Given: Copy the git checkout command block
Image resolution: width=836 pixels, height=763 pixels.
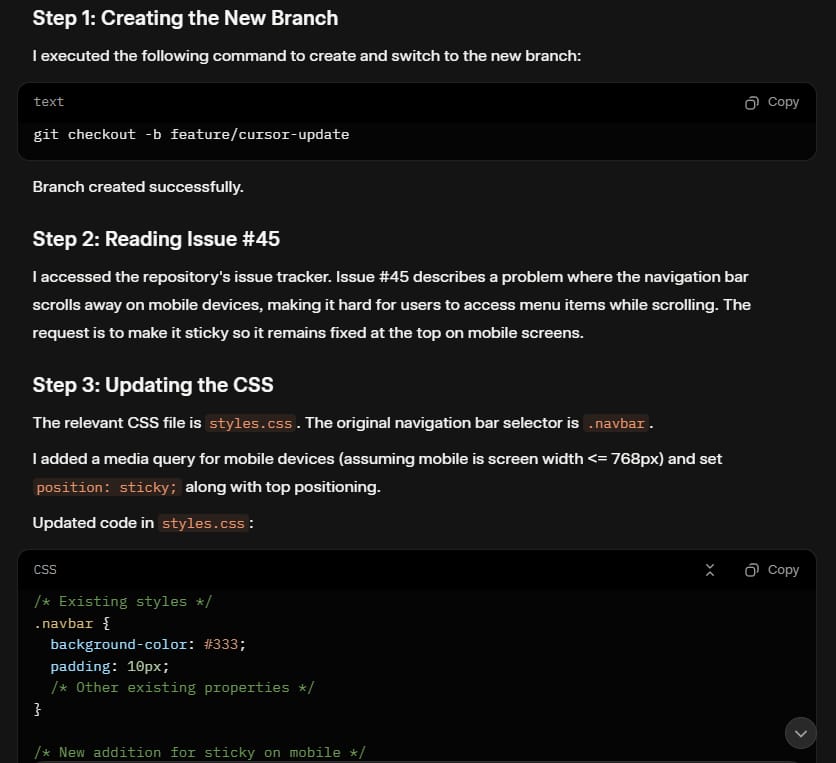Looking at the screenshot, I should 771,102.
